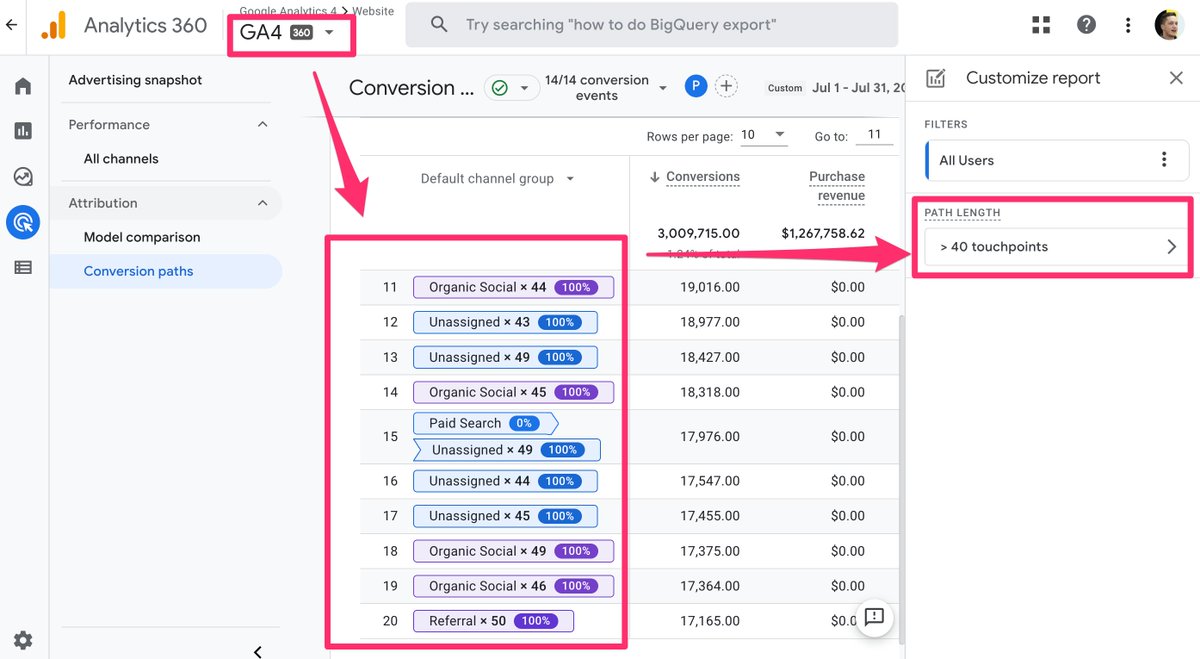Open the Google apps grid
This screenshot has height=659, width=1200.
(1041, 24)
